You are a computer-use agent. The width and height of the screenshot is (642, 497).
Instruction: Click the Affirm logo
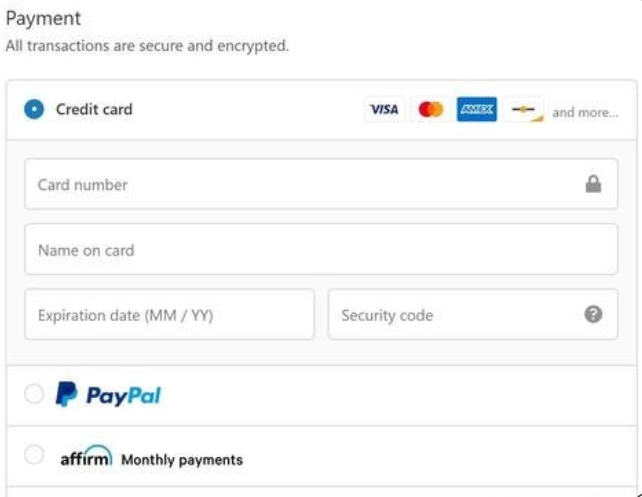[x=86, y=456]
